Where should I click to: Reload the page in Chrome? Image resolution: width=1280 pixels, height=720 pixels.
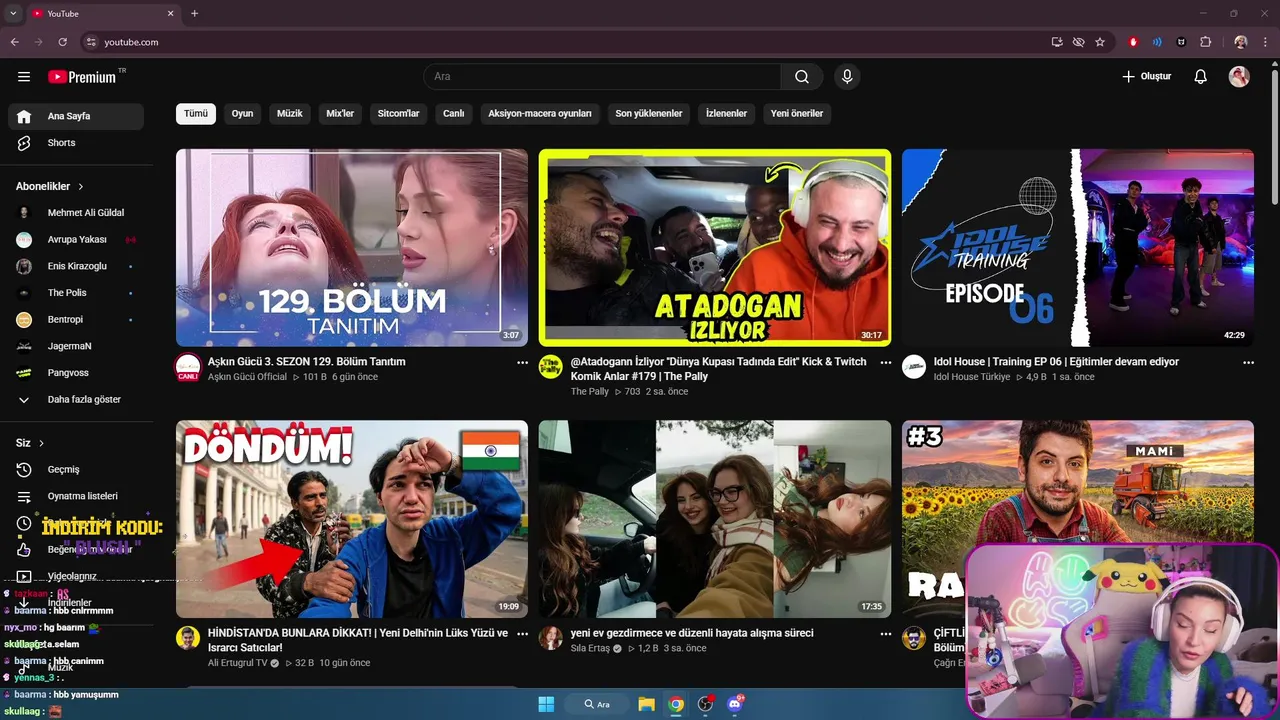(x=62, y=42)
